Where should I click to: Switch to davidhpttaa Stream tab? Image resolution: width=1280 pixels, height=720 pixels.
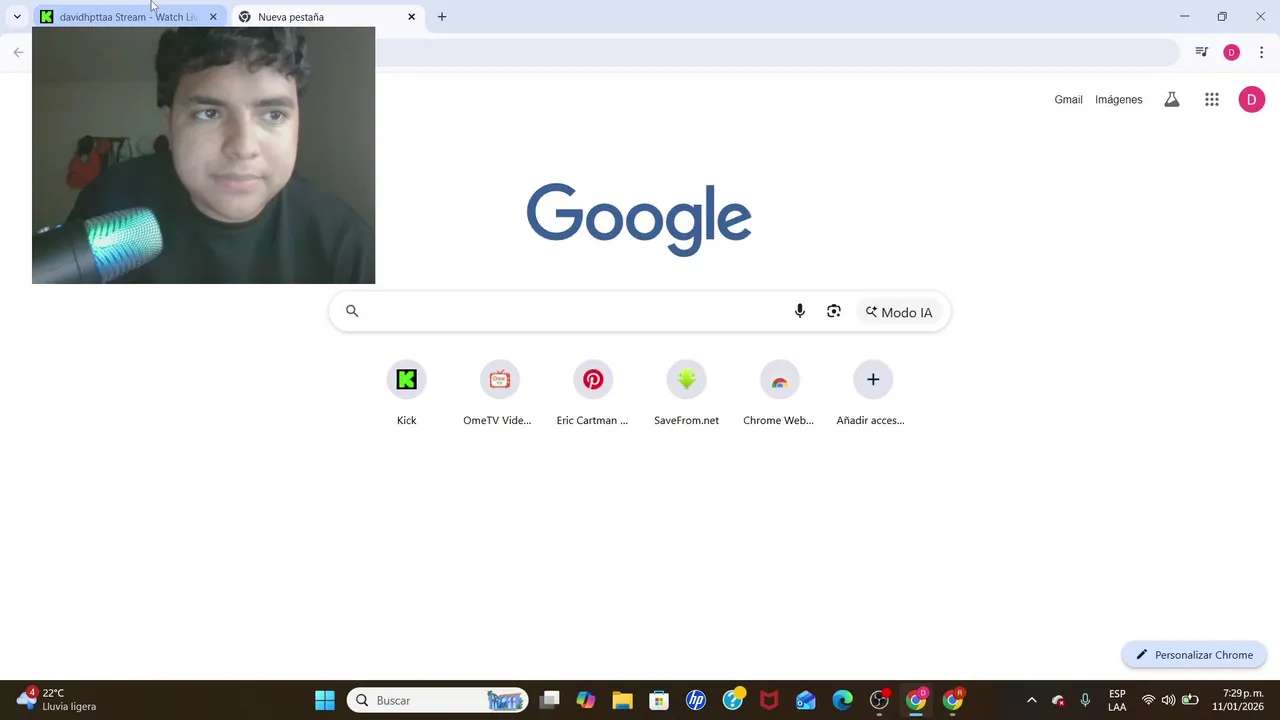(128, 17)
